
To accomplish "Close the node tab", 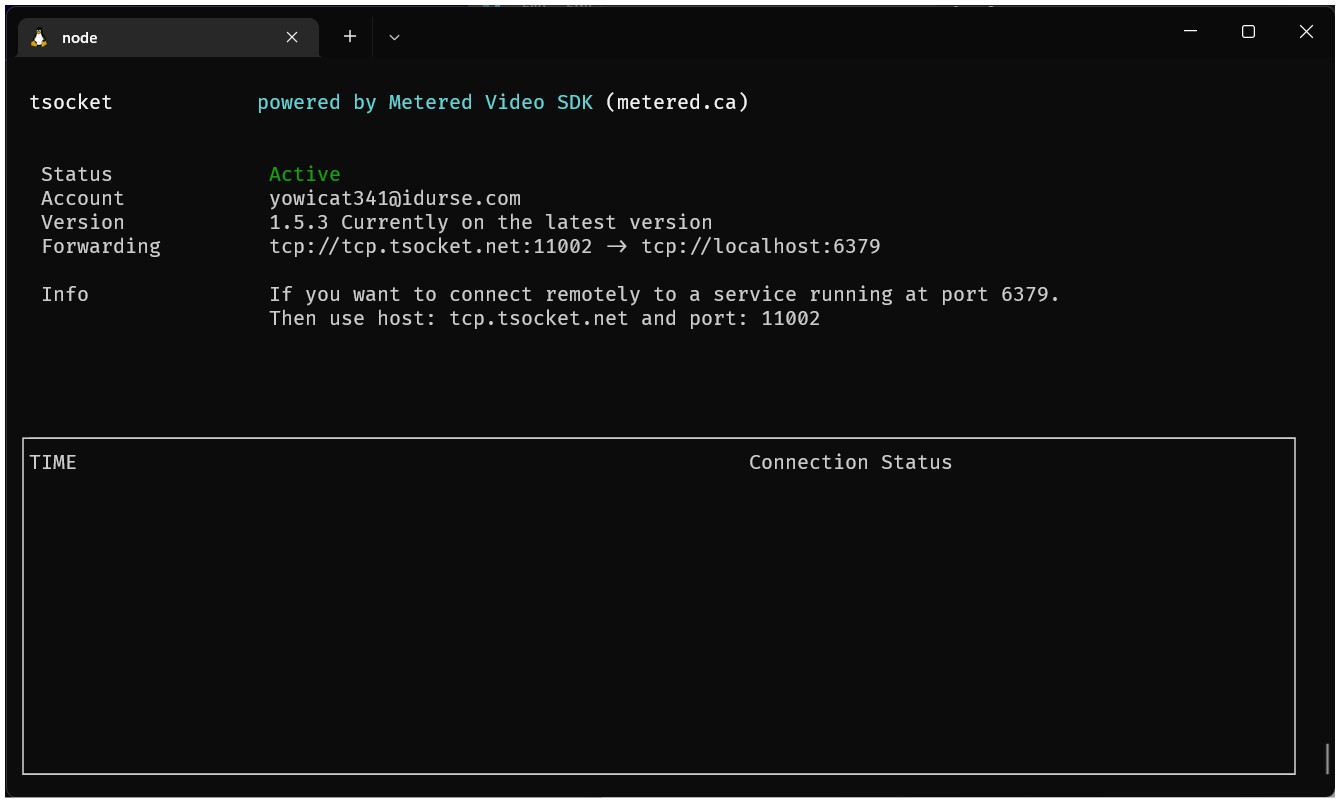I will (292, 37).
